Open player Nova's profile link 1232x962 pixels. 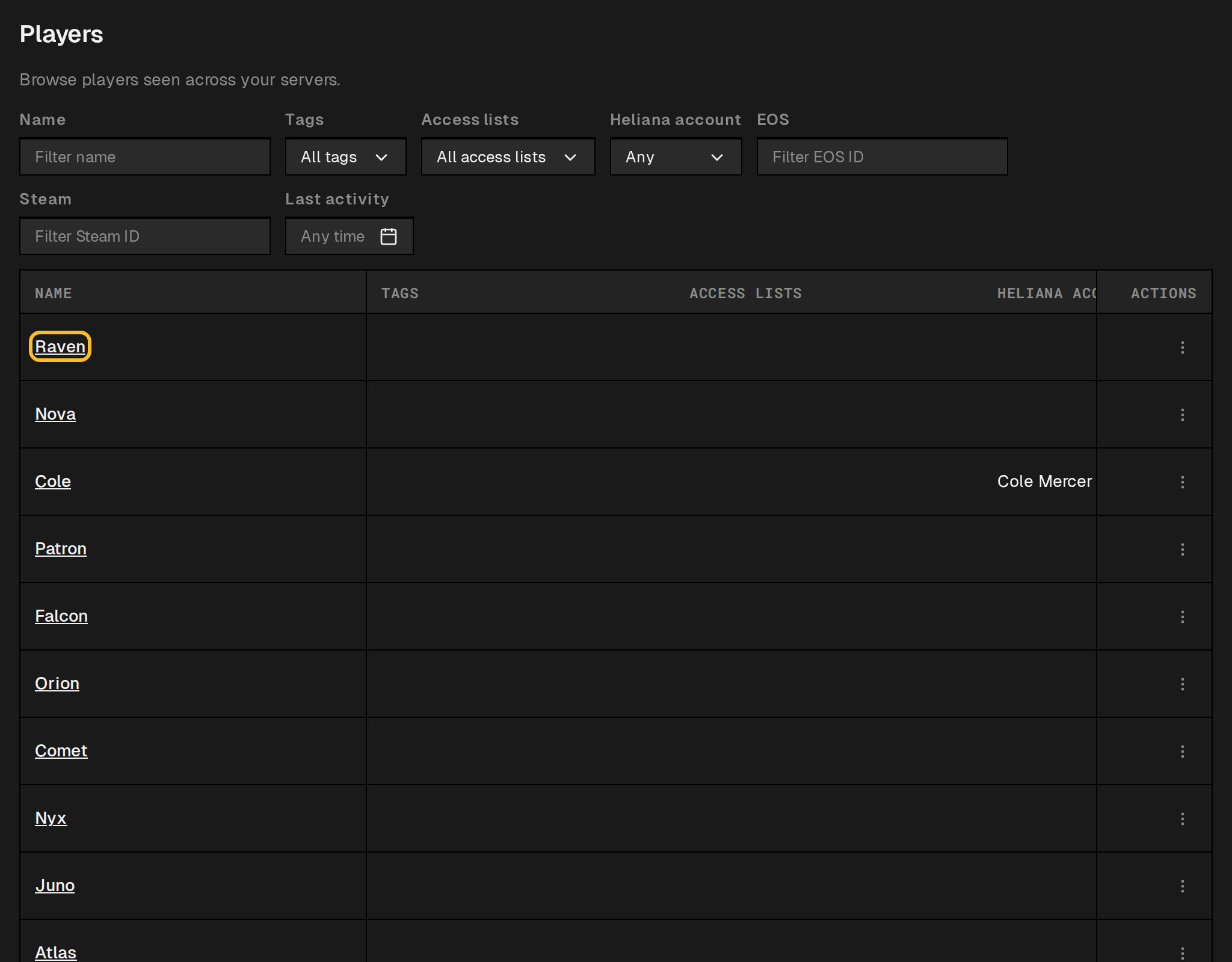(x=55, y=414)
